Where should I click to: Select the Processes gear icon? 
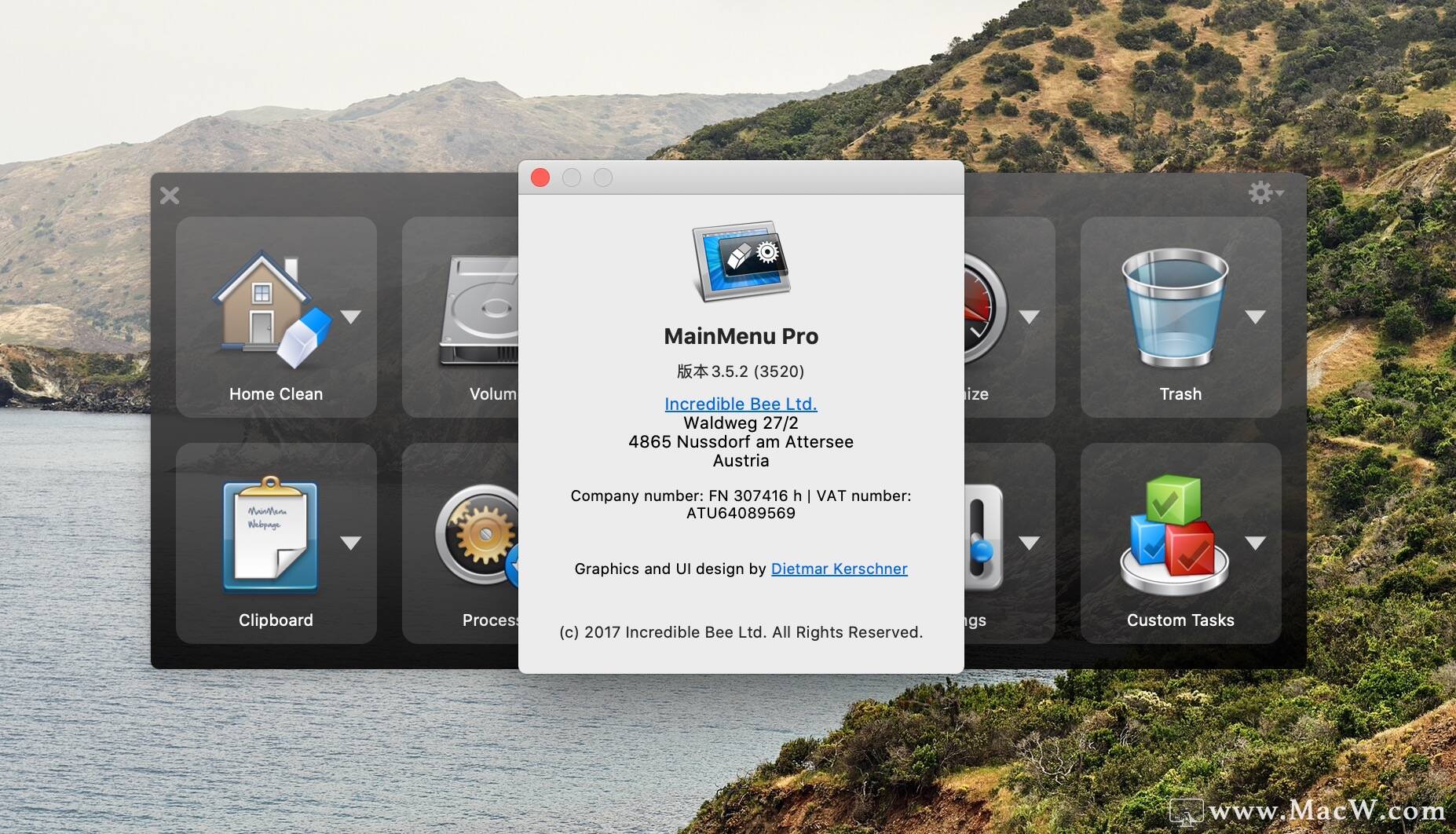(477, 535)
